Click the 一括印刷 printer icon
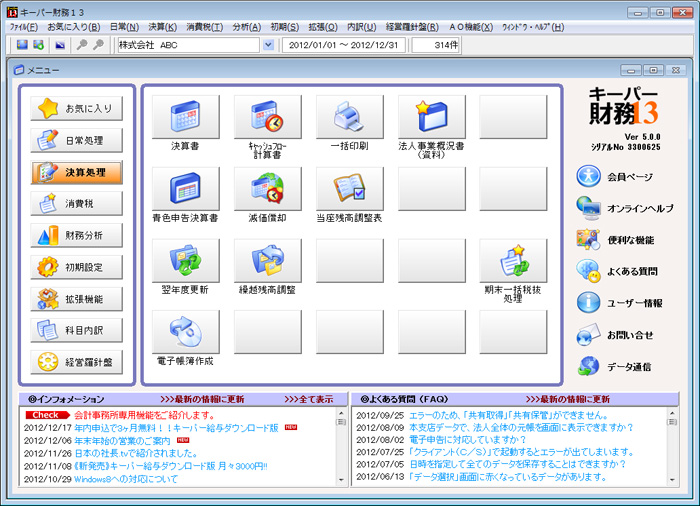700x506 pixels. pyautogui.click(x=350, y=117)
